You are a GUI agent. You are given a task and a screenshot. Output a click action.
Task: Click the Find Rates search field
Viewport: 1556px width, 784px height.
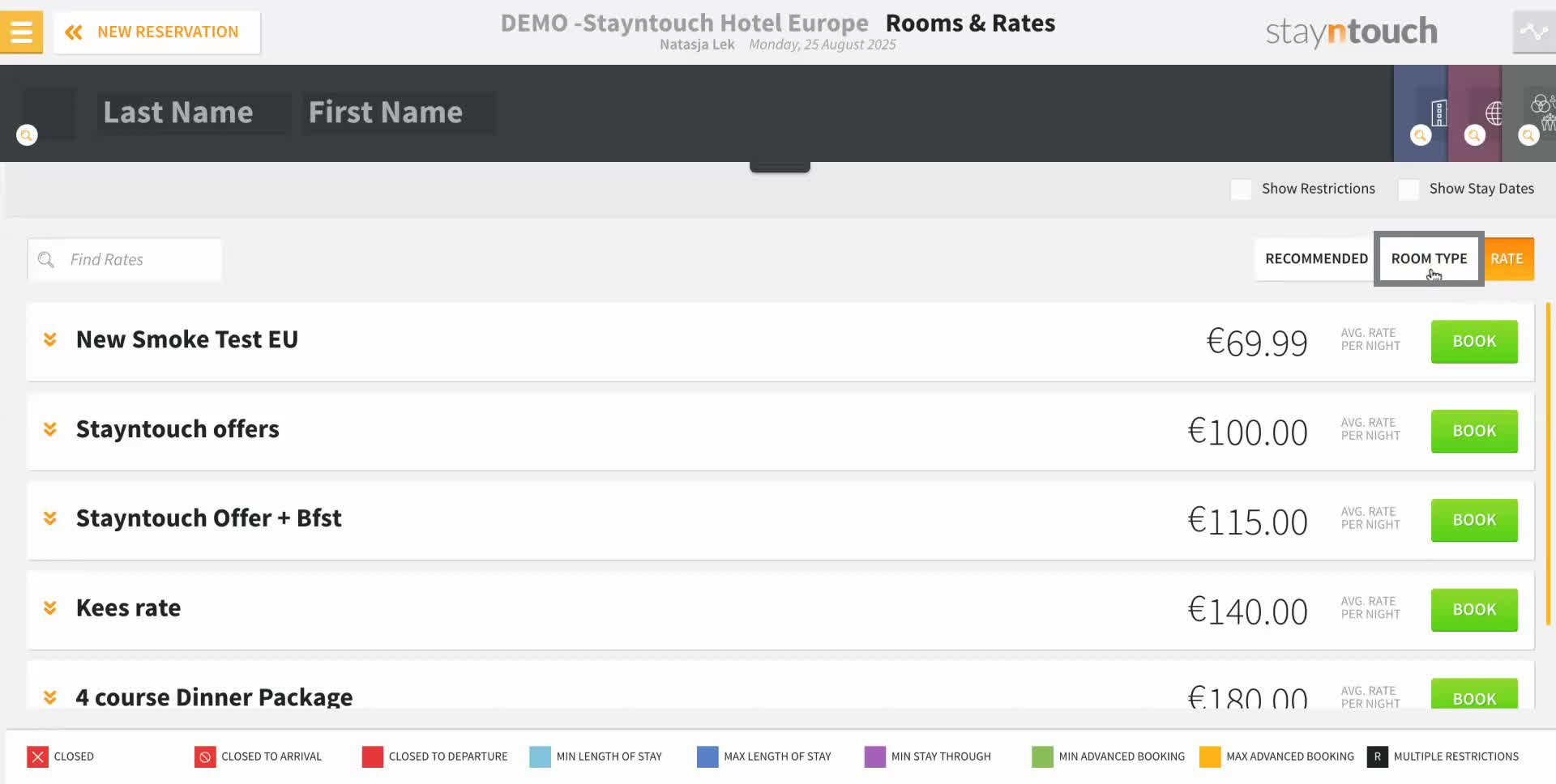point(125,259)
